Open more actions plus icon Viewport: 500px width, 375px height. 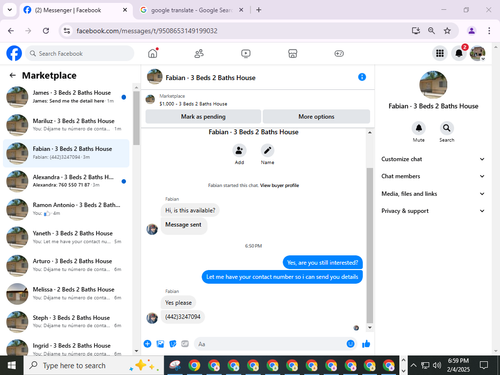[147, 344]
